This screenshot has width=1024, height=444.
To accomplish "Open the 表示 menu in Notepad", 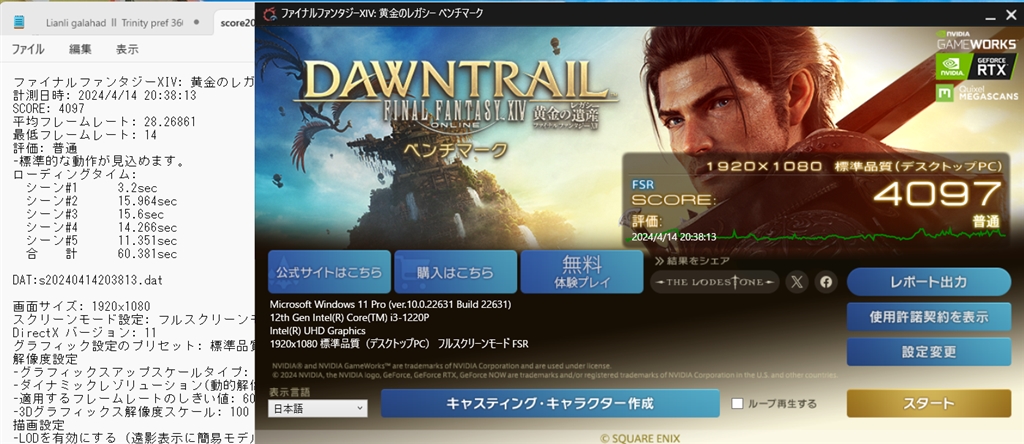I will click(127, 49).
